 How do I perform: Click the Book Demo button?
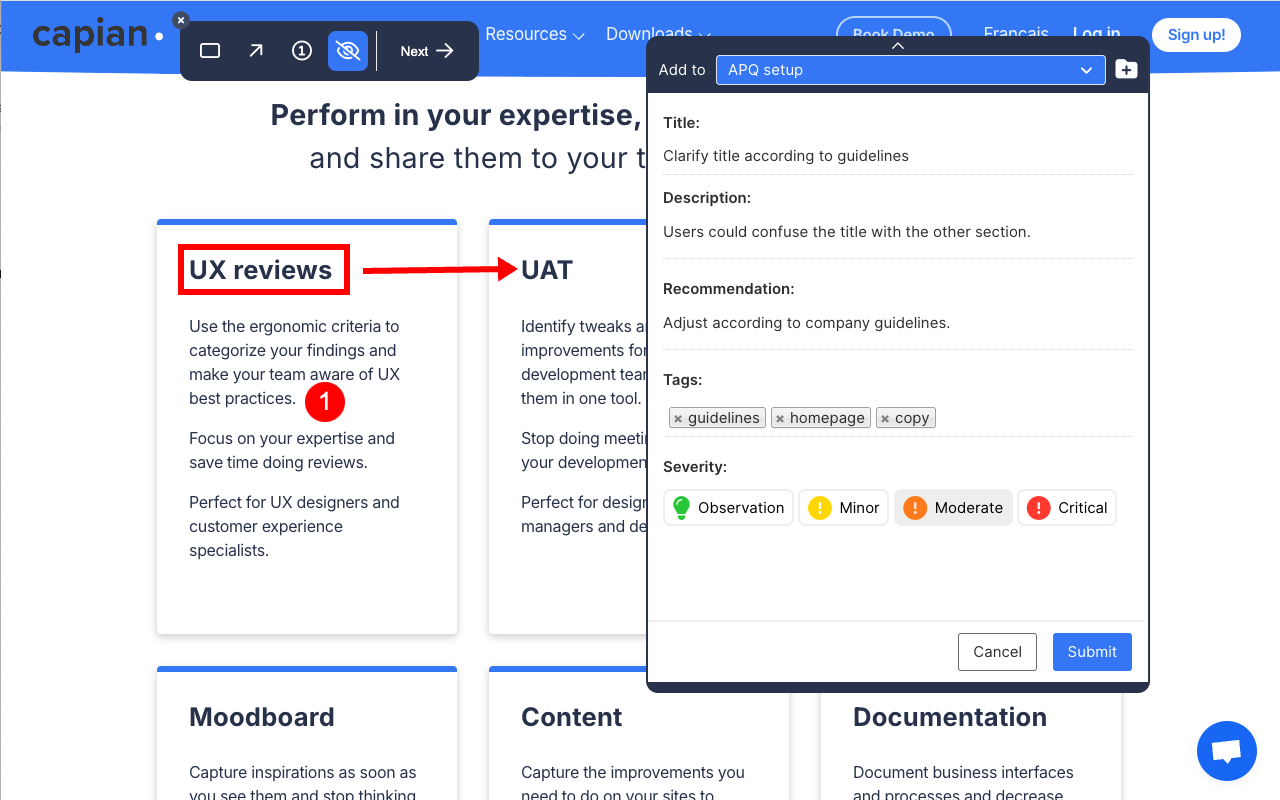[x=894, y=34]
